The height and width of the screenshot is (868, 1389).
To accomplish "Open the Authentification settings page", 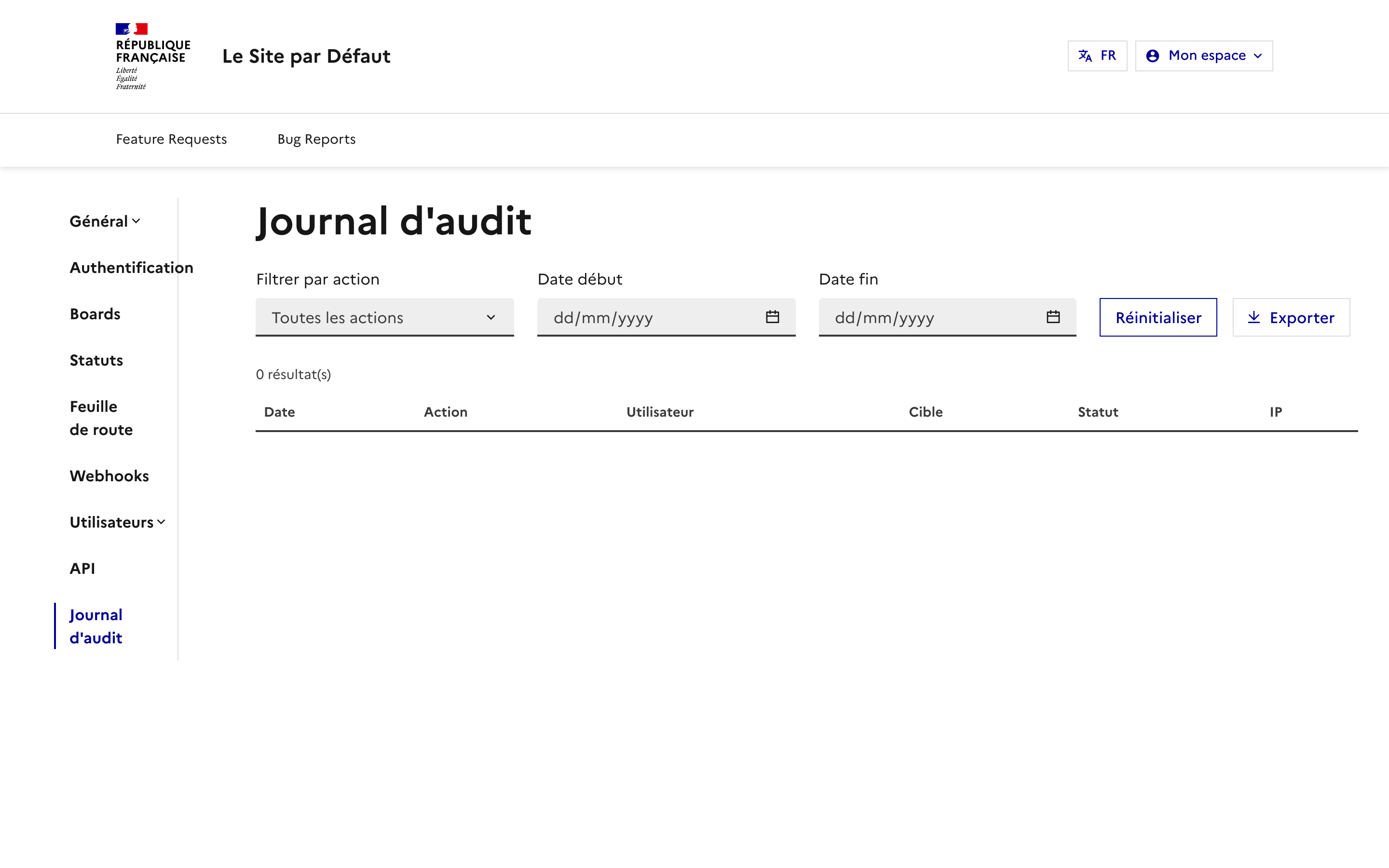I will pos(131,267).
